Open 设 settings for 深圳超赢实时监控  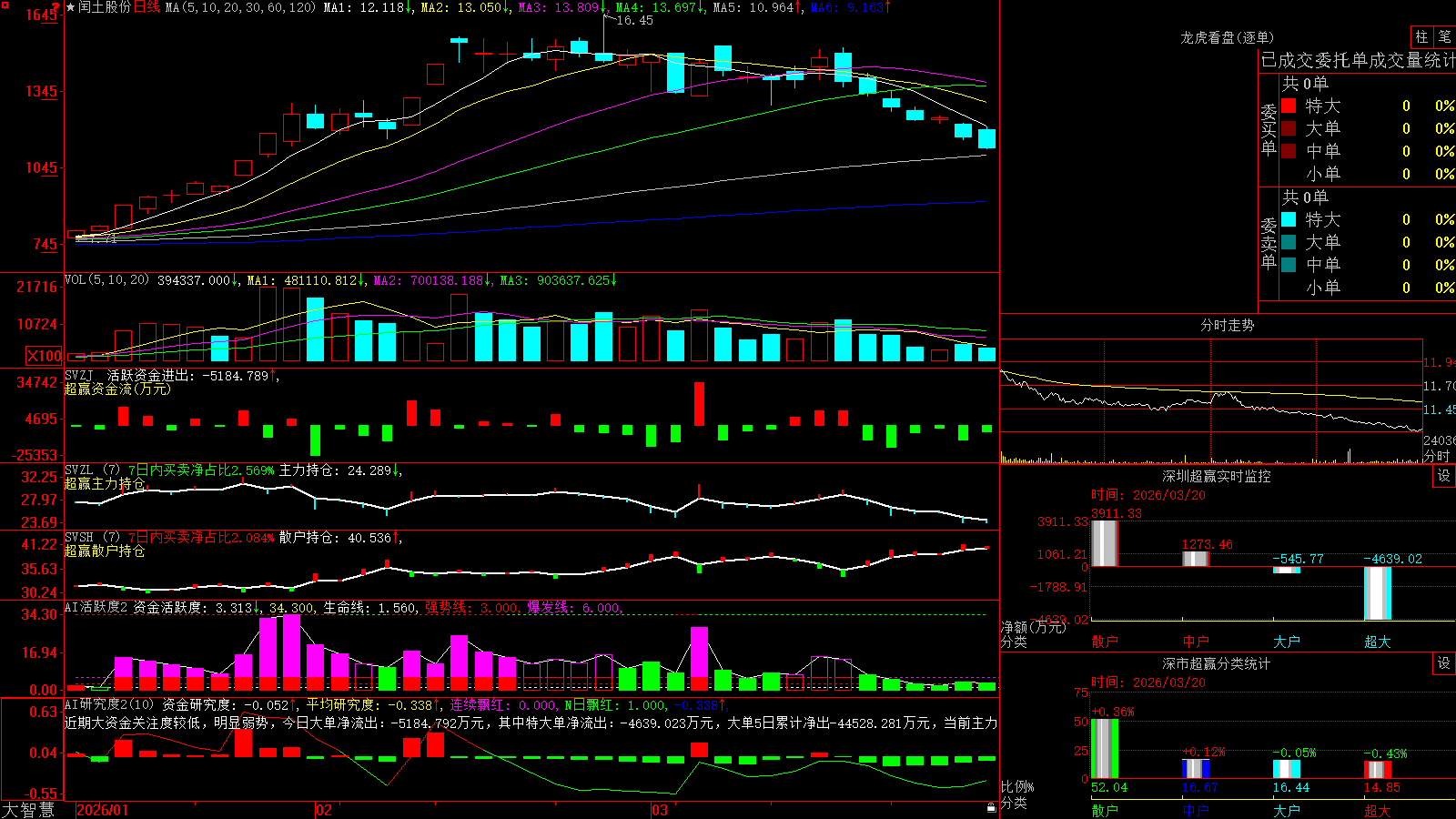point(1444,476)
